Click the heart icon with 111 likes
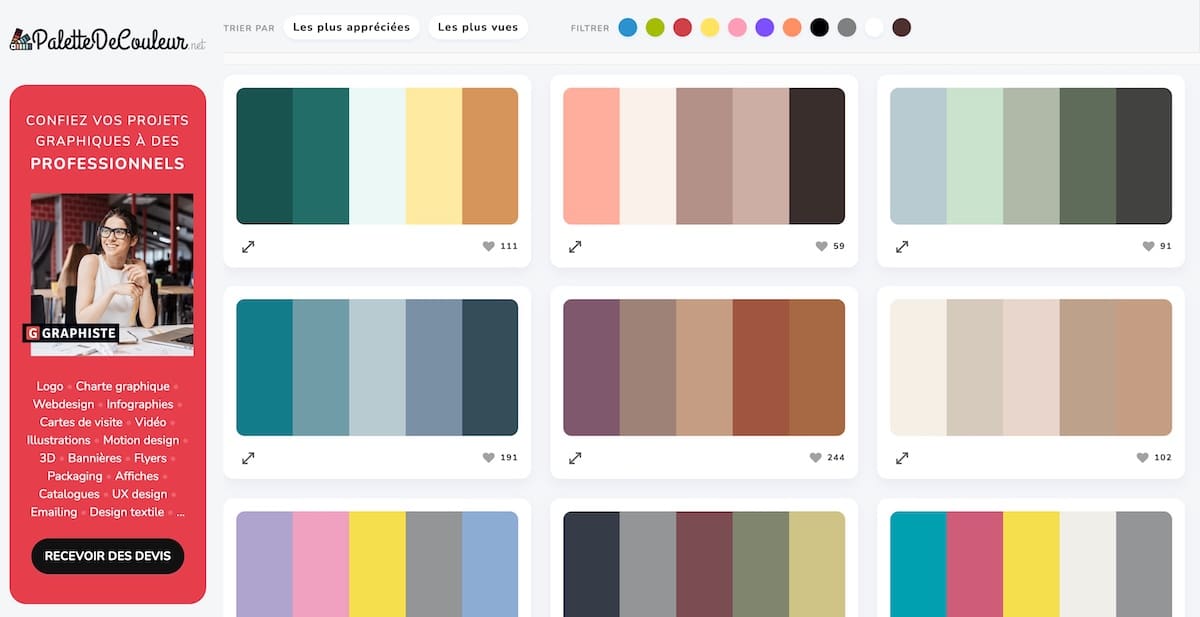 tap(488, 246)
